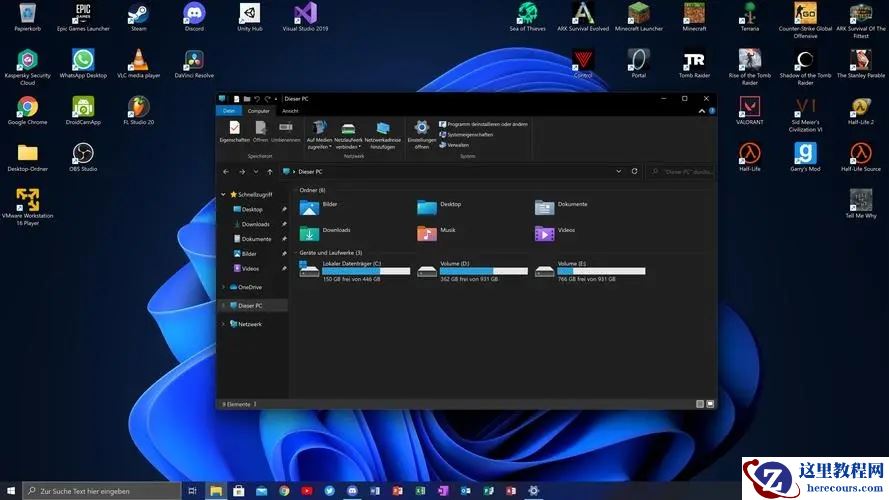This screenshot has width=889, height=500.
Task: Select Dokumente in navigation sidebar
Action: click(x=256, y=239)
